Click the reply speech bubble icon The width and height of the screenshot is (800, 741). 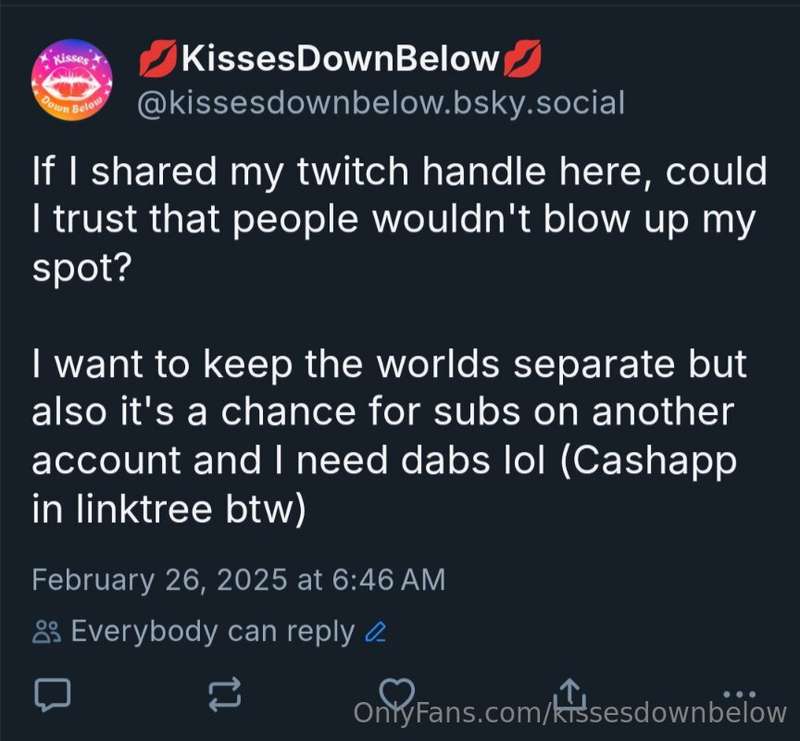coord(52,695)
